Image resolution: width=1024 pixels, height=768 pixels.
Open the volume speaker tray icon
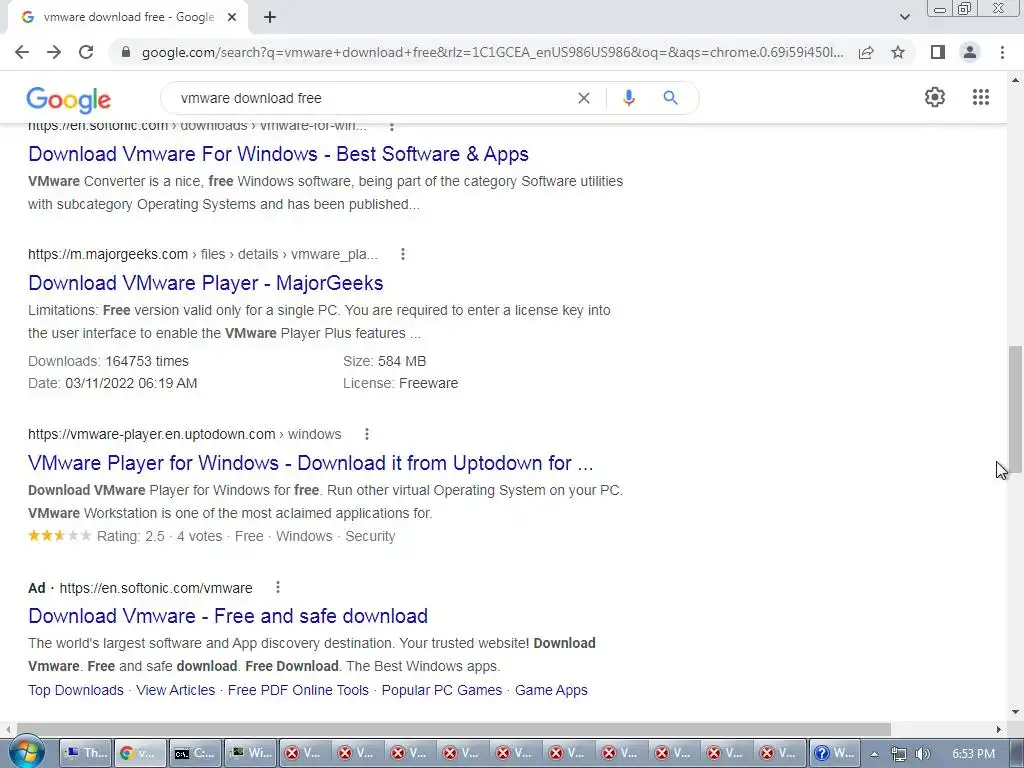click(922, 754)
